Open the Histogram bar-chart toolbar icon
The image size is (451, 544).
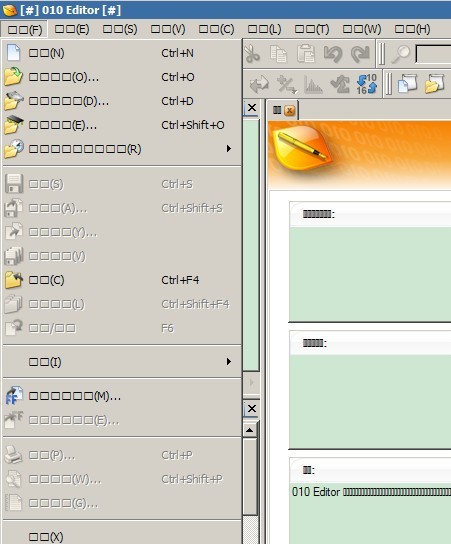(313, 84)
